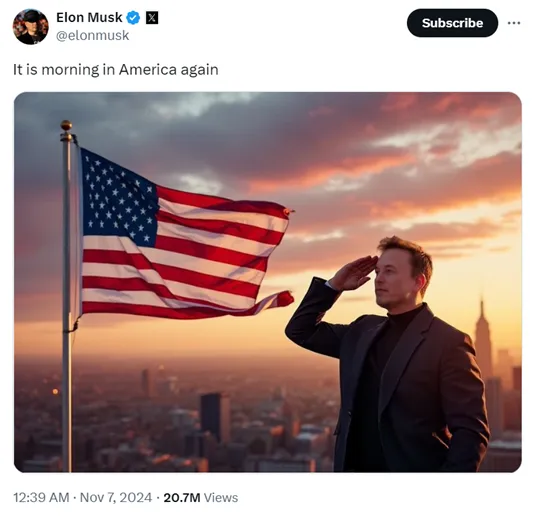535x516 pixels.
Task: Click the Views label beside the count
Action: pos(221,498)
